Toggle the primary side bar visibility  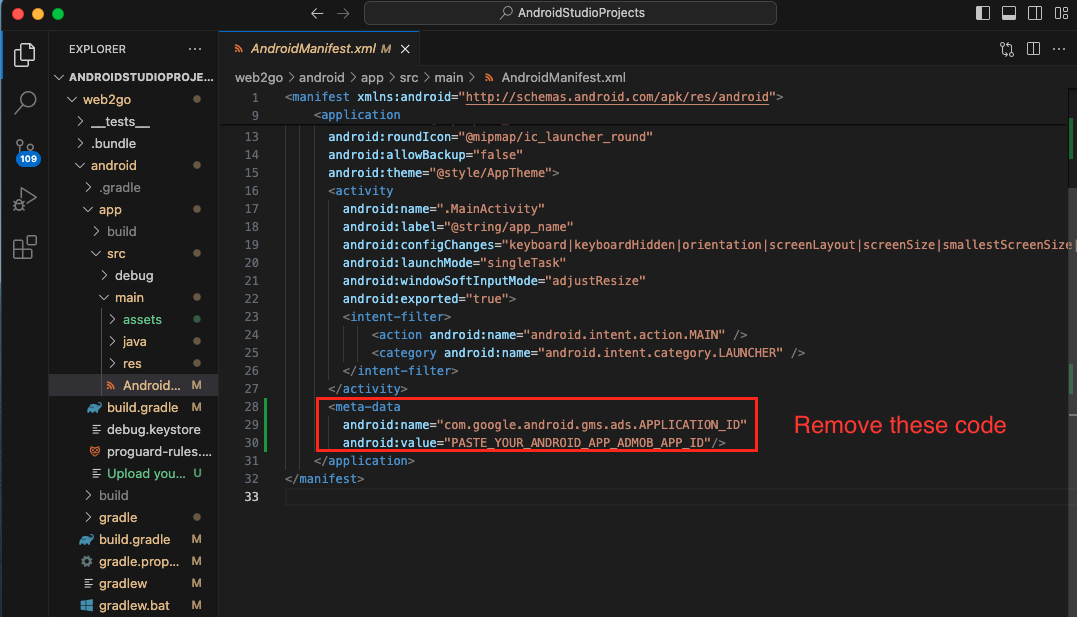[x=985, y=14]
